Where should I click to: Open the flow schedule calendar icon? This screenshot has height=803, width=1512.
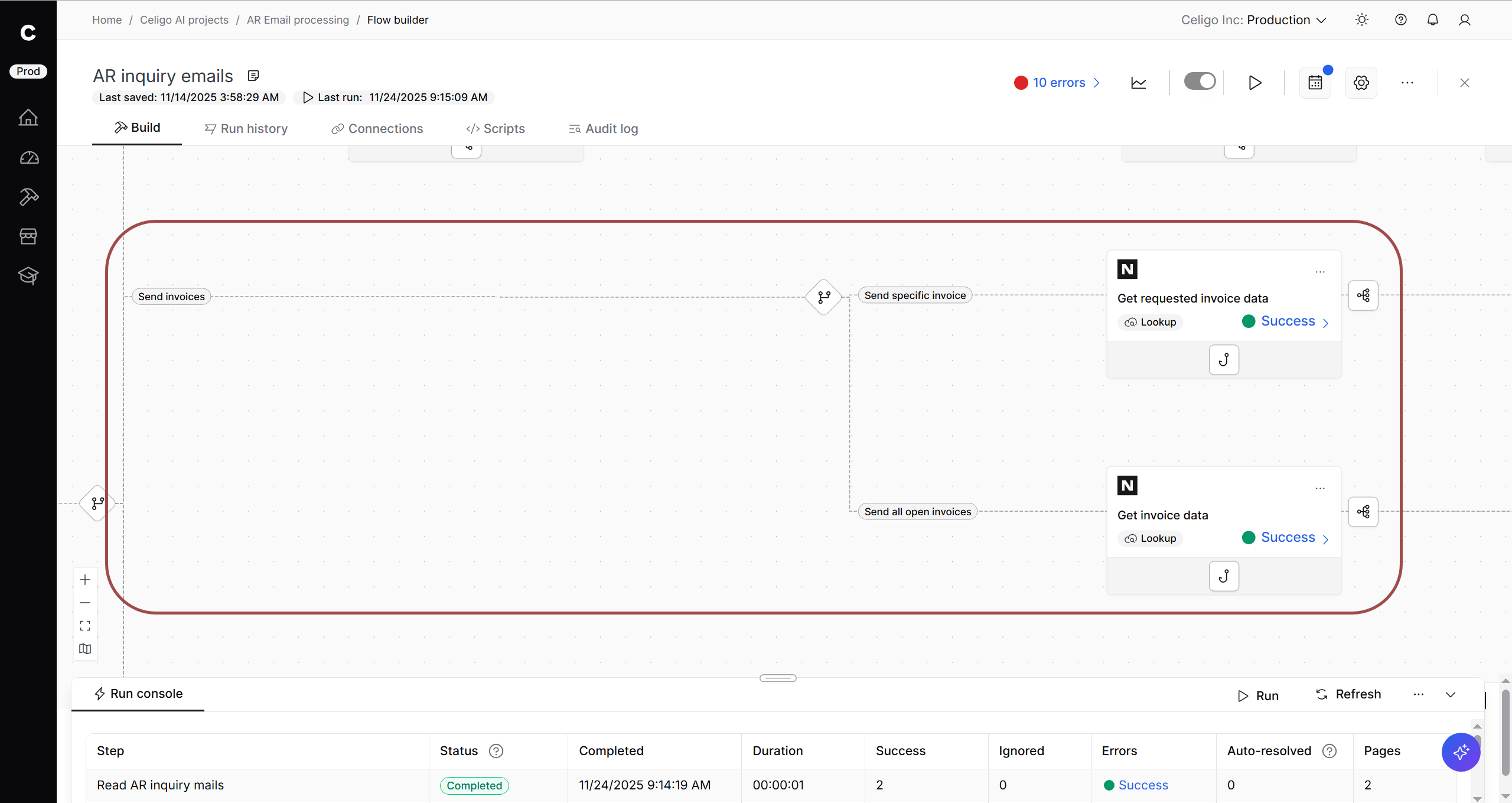(1315, 83)
